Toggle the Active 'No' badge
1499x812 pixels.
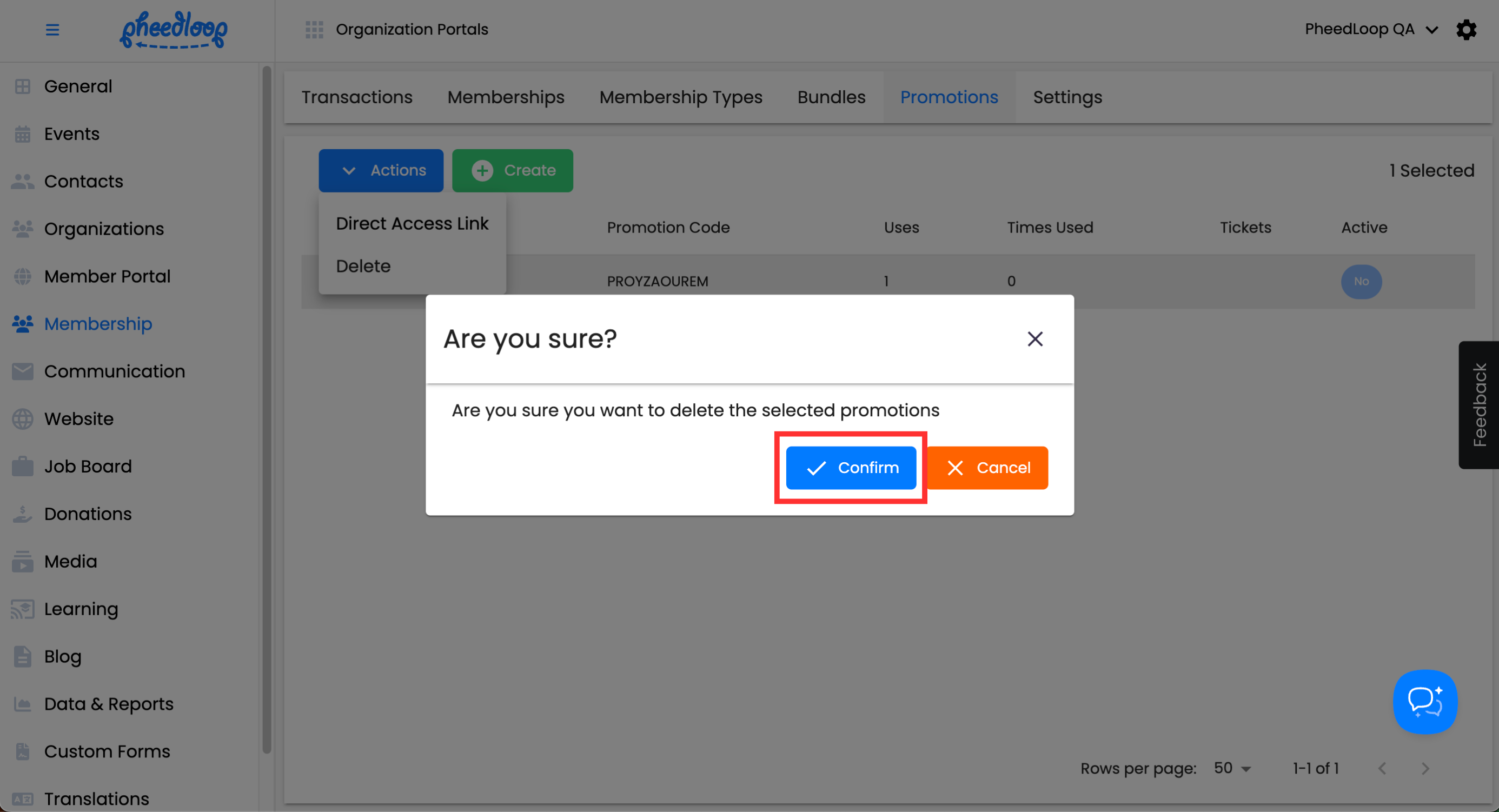[x=1361, y=282]
